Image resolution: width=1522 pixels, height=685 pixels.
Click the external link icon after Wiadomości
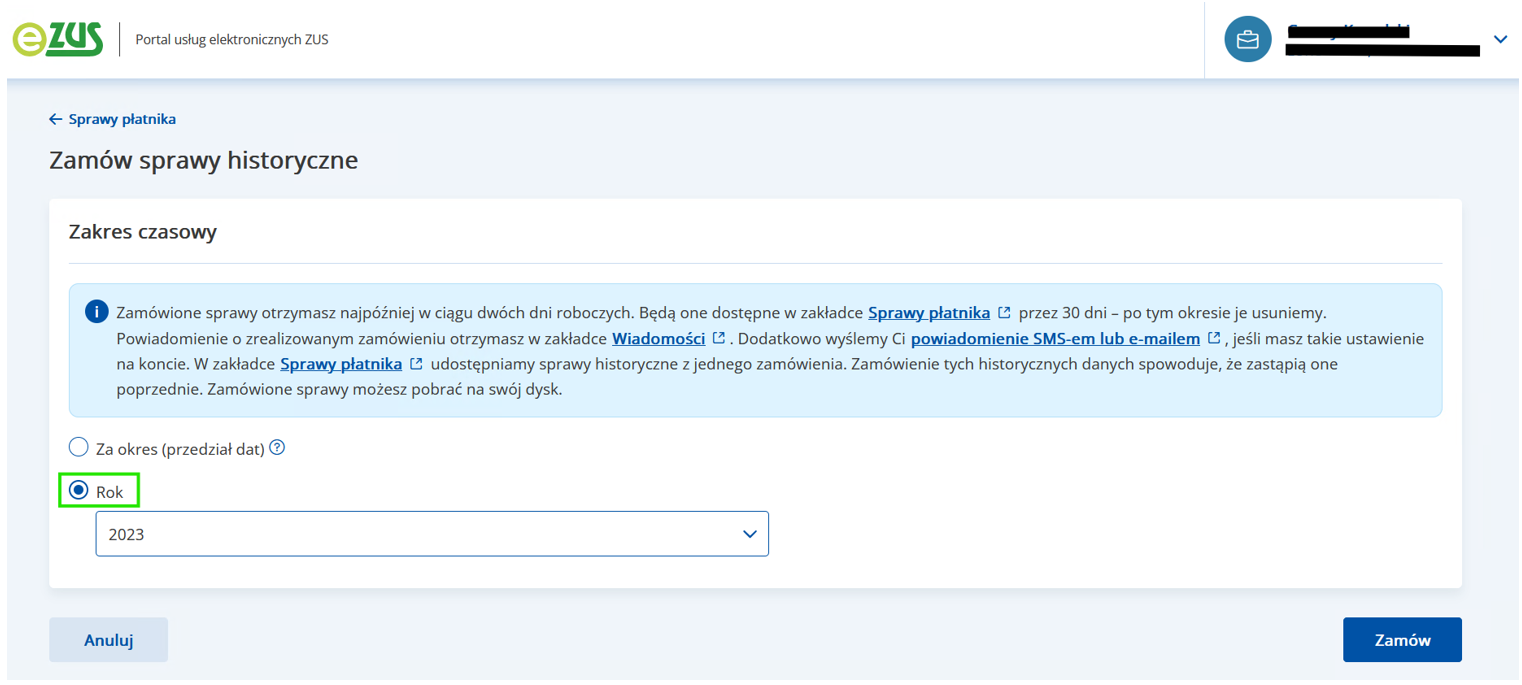coord(718,338)
